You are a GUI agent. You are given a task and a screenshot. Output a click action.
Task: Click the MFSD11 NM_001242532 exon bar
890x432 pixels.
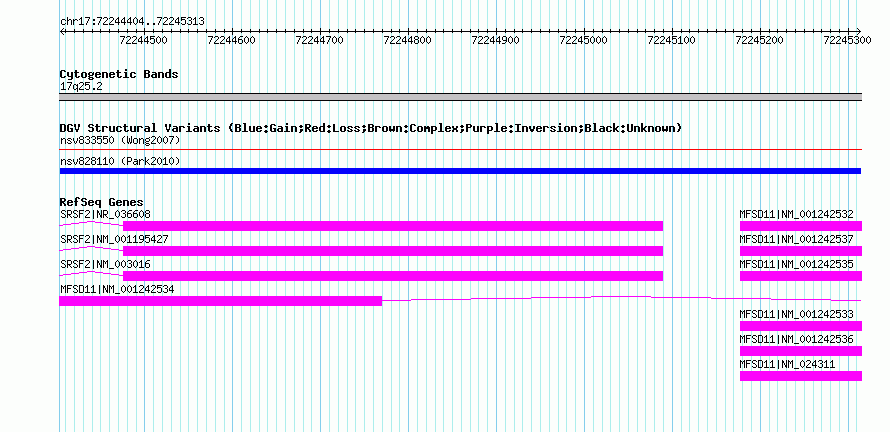coord(801,226)
